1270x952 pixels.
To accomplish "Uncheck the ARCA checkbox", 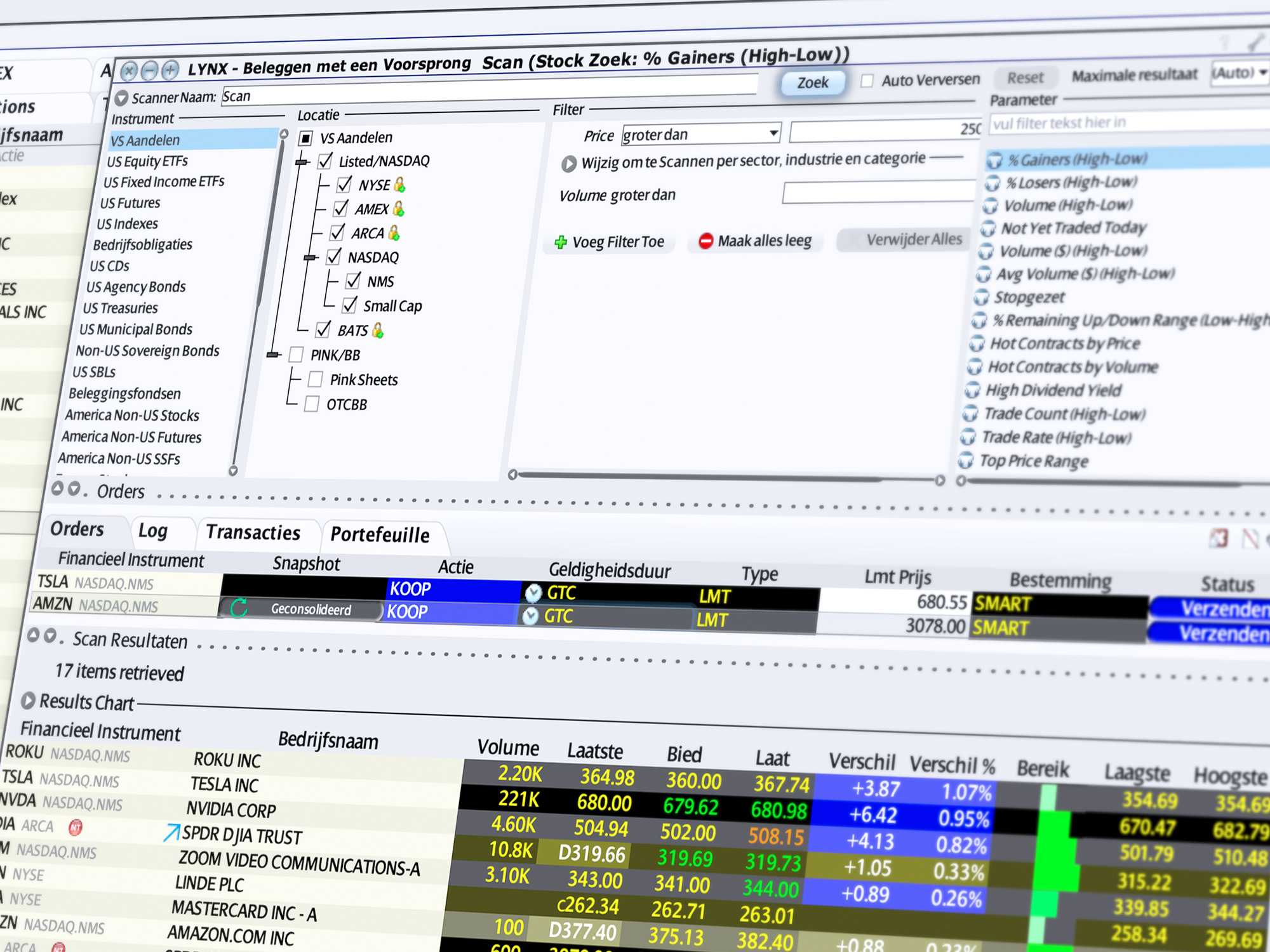I will pyautogui.click(x=337, y=232).
